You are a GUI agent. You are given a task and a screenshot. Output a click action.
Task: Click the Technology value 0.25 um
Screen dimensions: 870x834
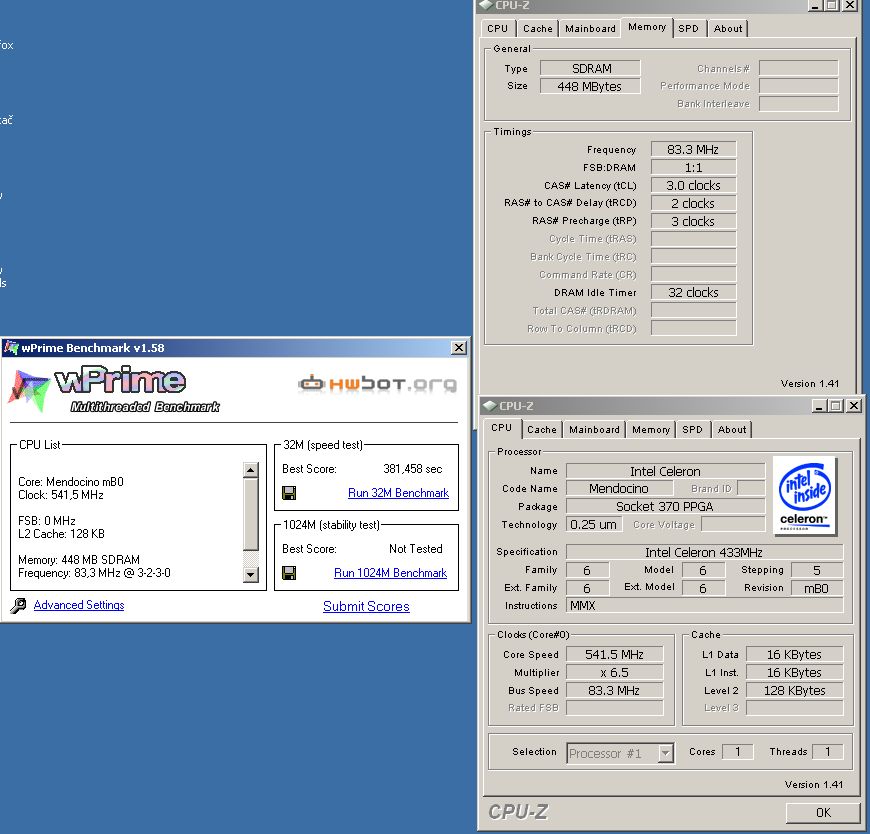coord(593,524)
